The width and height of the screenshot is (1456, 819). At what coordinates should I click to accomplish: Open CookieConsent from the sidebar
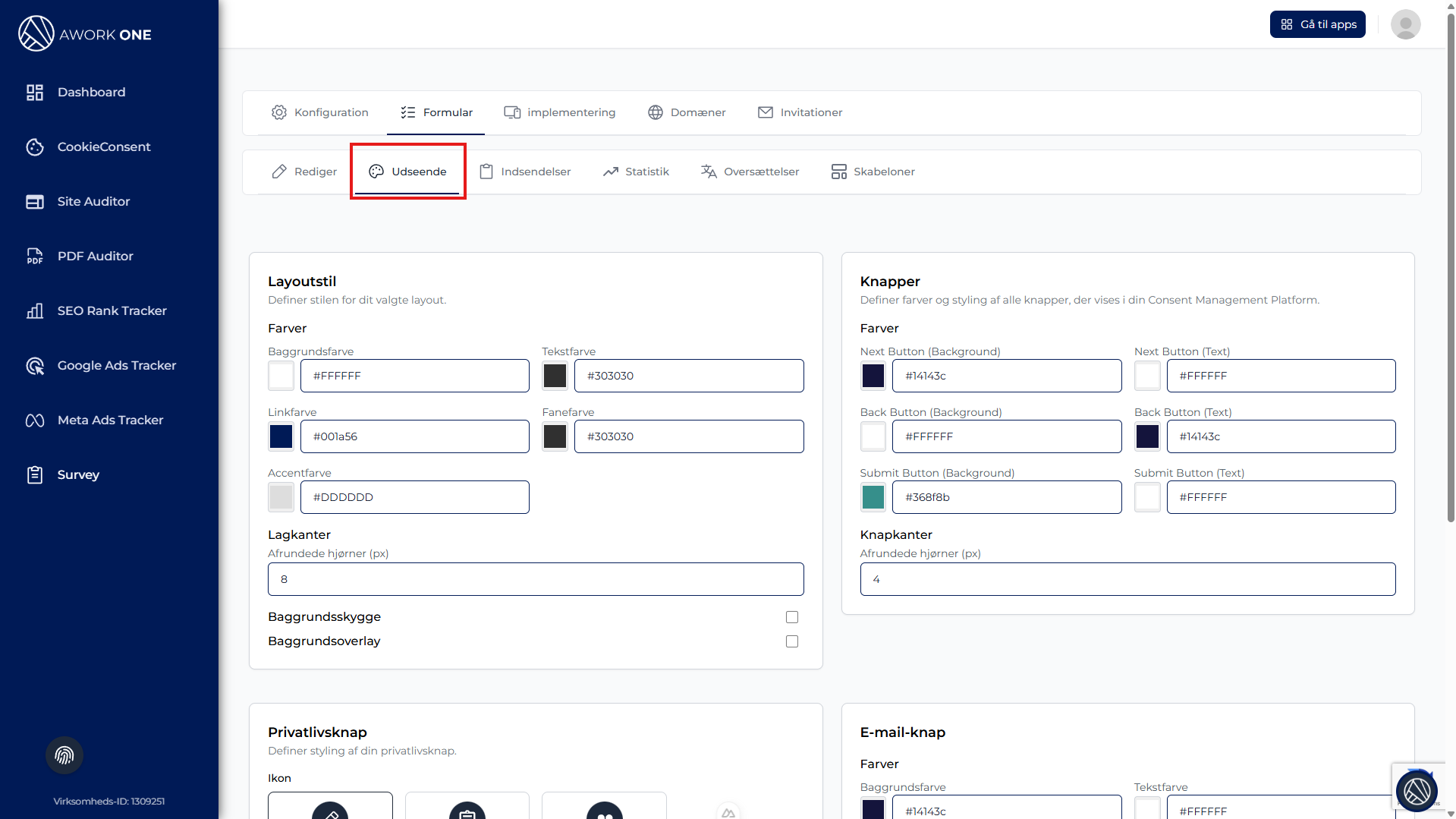point(103,147)
